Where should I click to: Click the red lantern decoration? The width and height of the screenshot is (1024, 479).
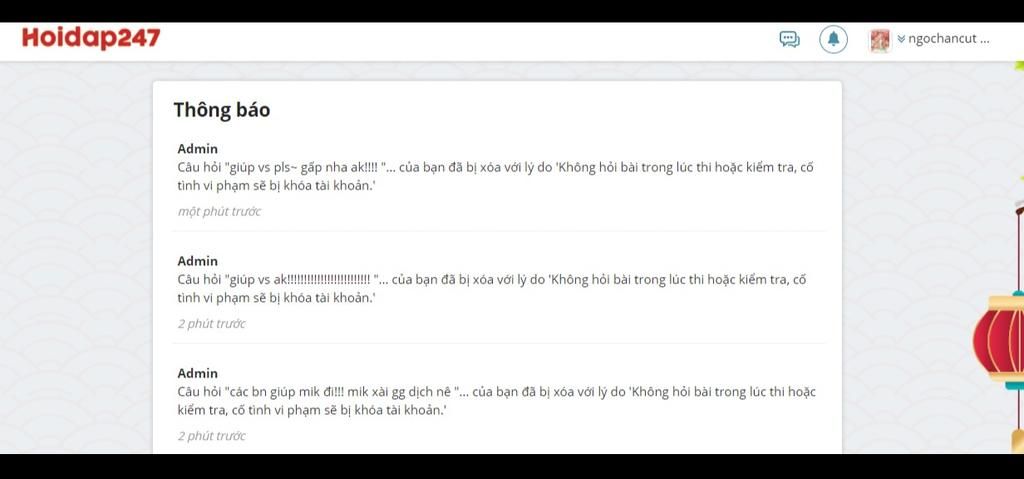(x=999, y=339)
